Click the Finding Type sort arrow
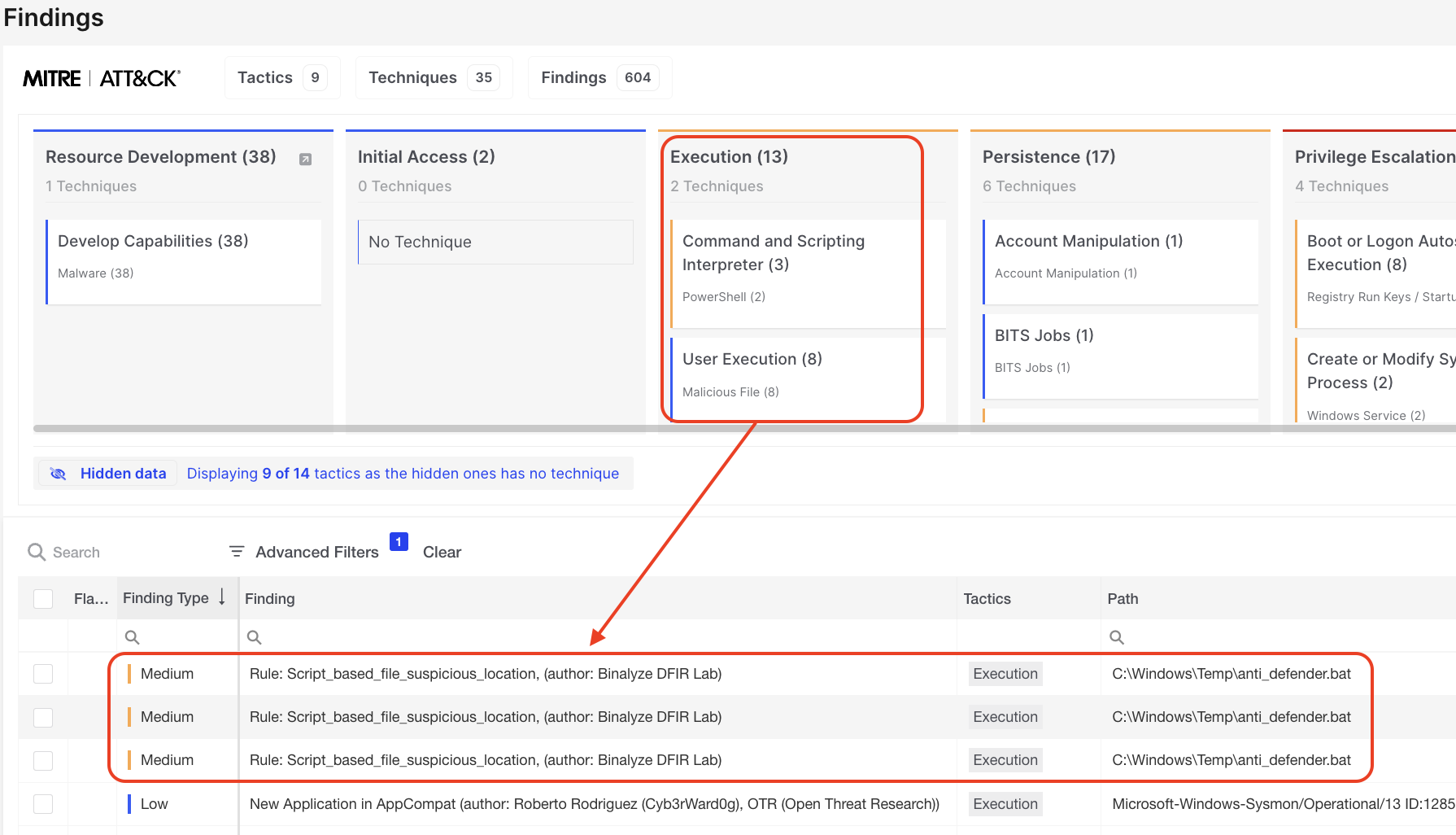1456x835 pixels. coord(222,597)
